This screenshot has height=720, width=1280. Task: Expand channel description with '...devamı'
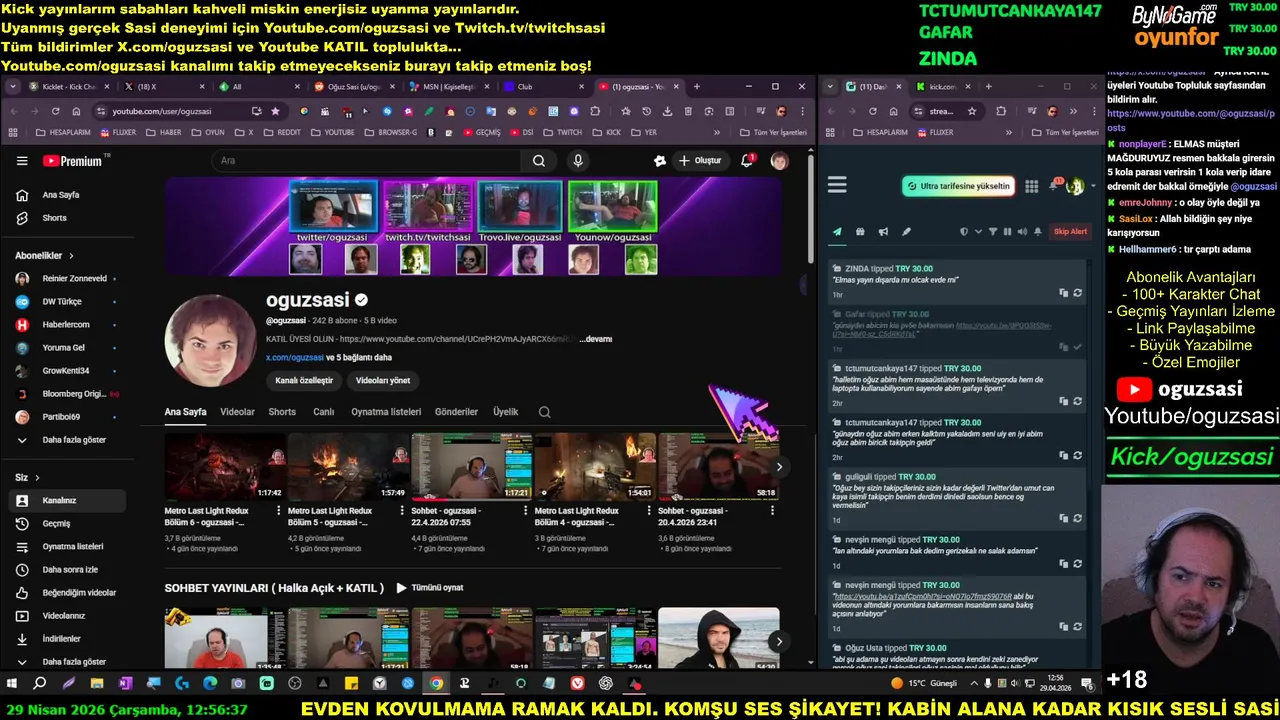(596, 339)
